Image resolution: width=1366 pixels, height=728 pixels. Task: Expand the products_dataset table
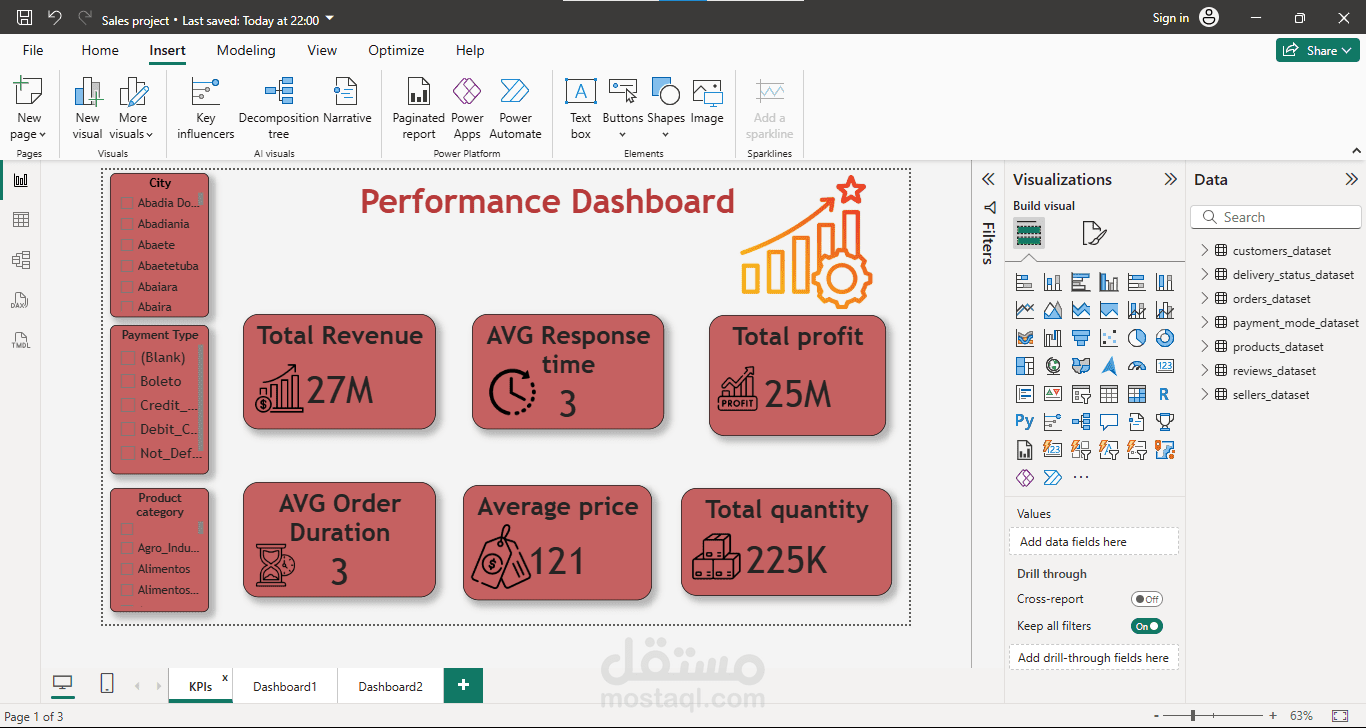[1204, 346]
